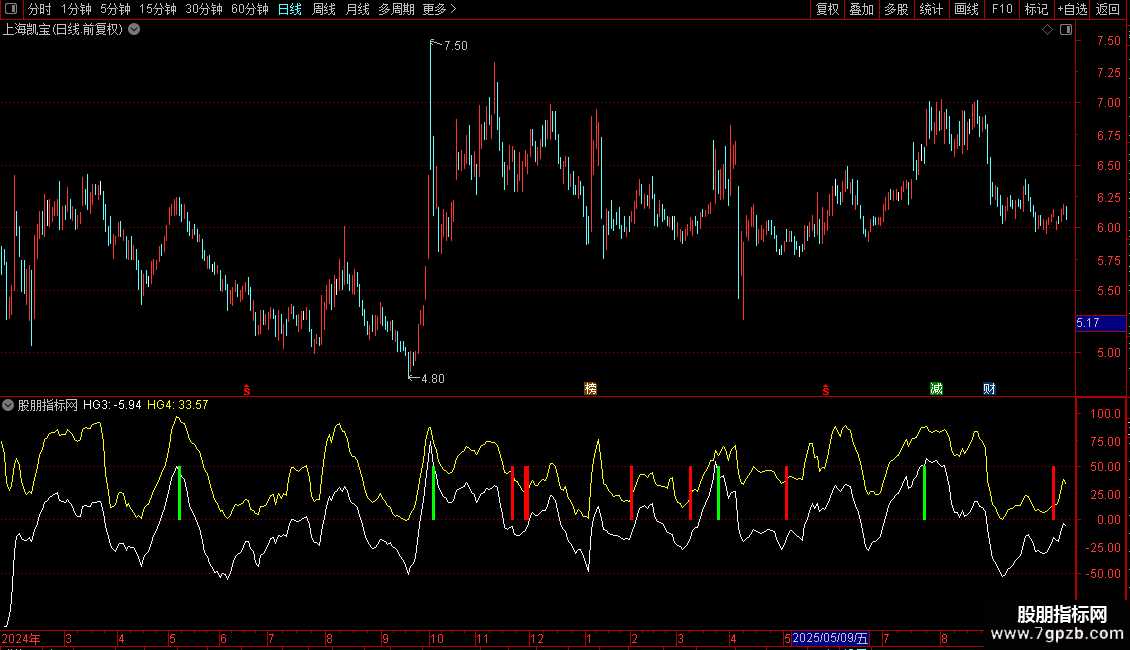This screenshot has height=650, width=1130.
Task: Click the month 10 marker on time axis
Action: [x=437, y=638]
